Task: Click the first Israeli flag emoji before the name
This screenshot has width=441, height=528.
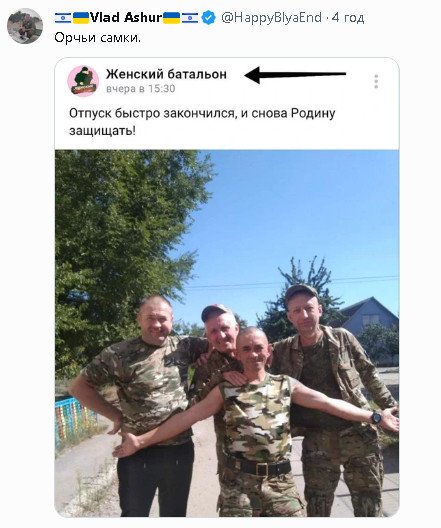Action: (63, 18)
